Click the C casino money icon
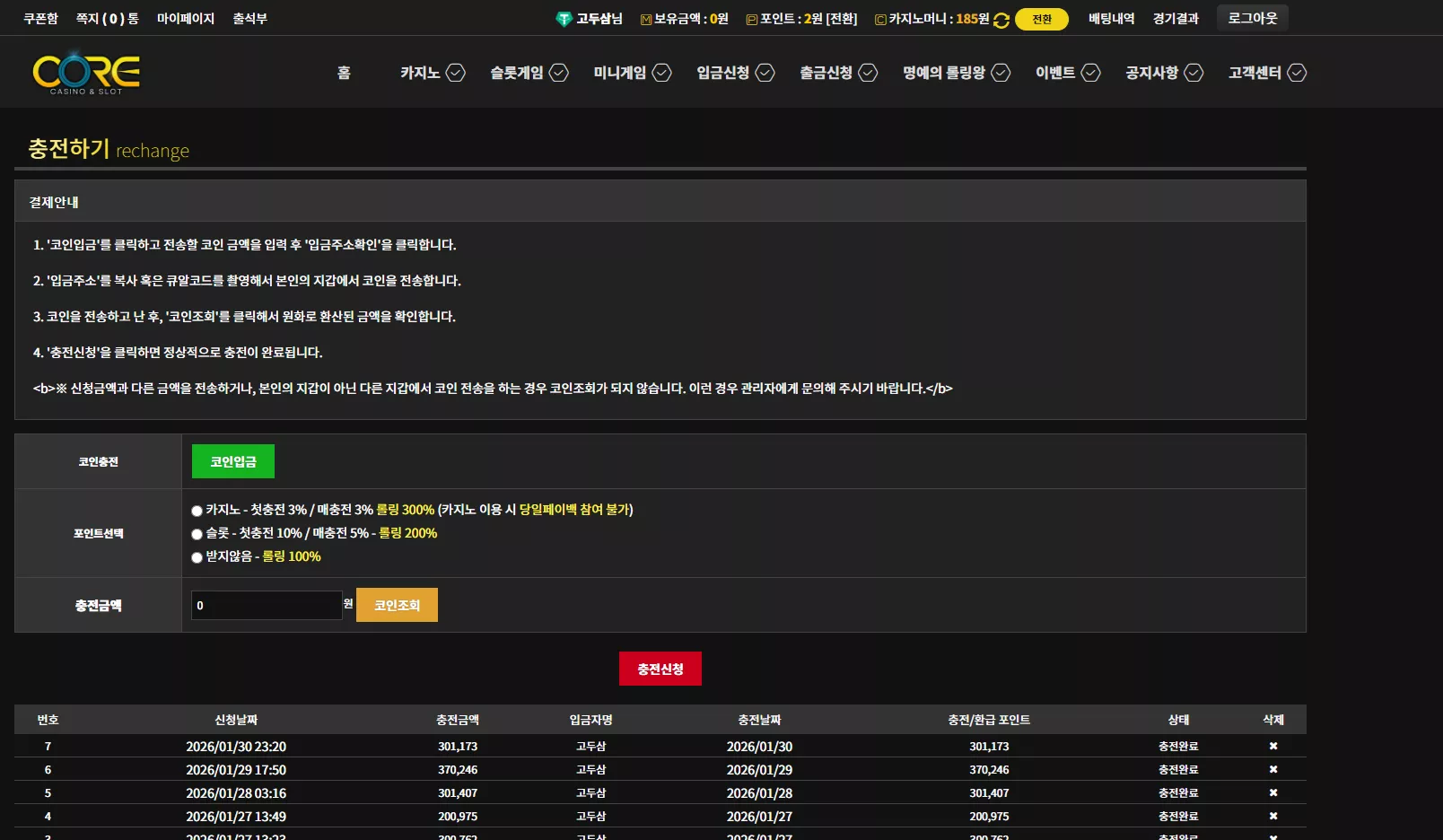1443x840 pixels. point(880,20)
